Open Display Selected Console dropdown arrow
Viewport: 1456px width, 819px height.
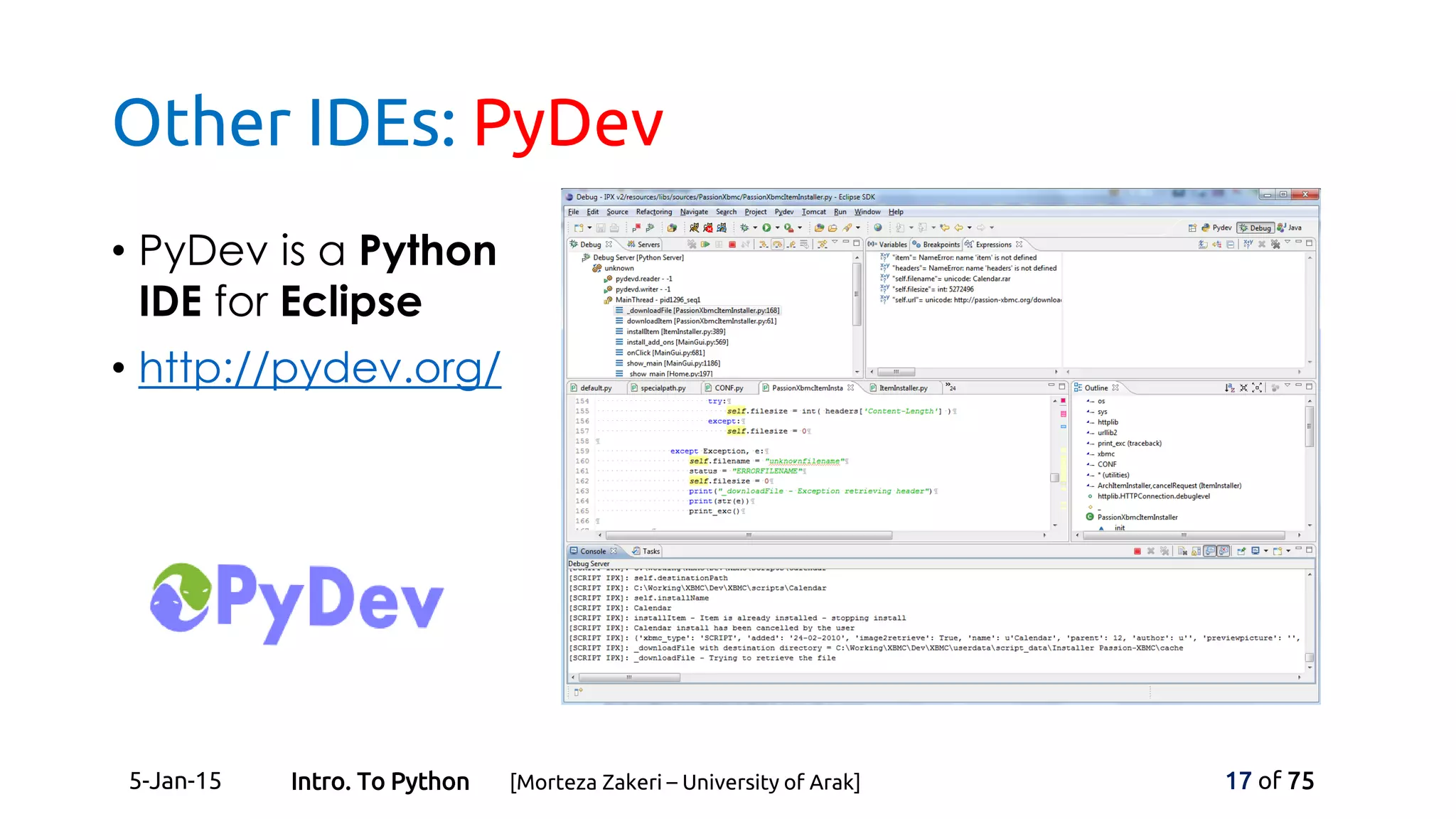point(1266,551)
